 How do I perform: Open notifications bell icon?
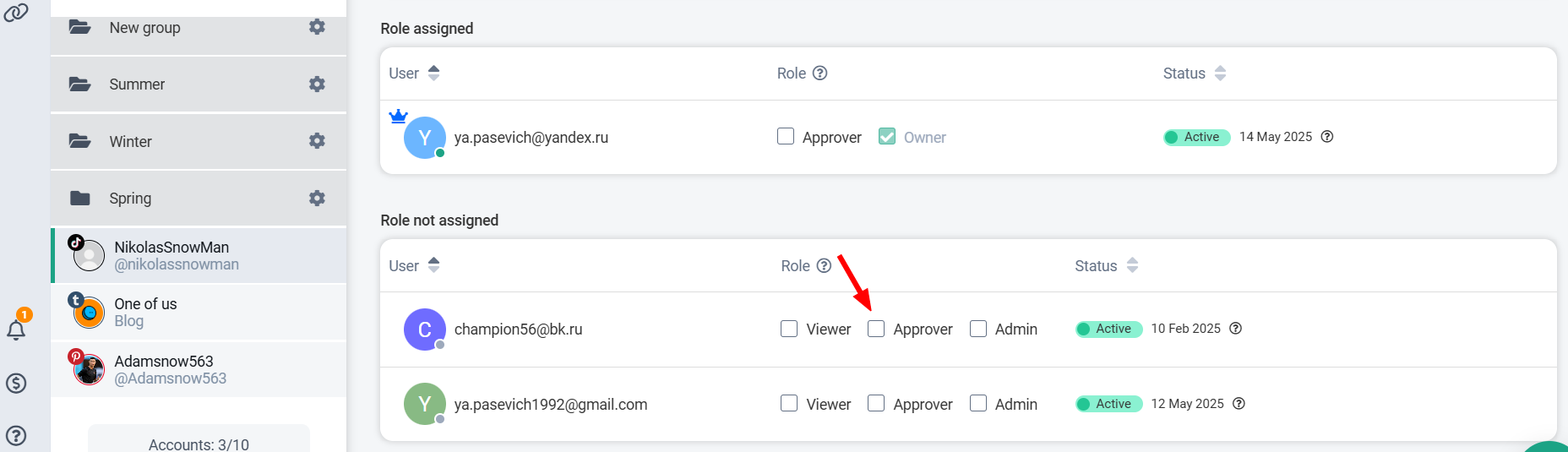[16, 329]
